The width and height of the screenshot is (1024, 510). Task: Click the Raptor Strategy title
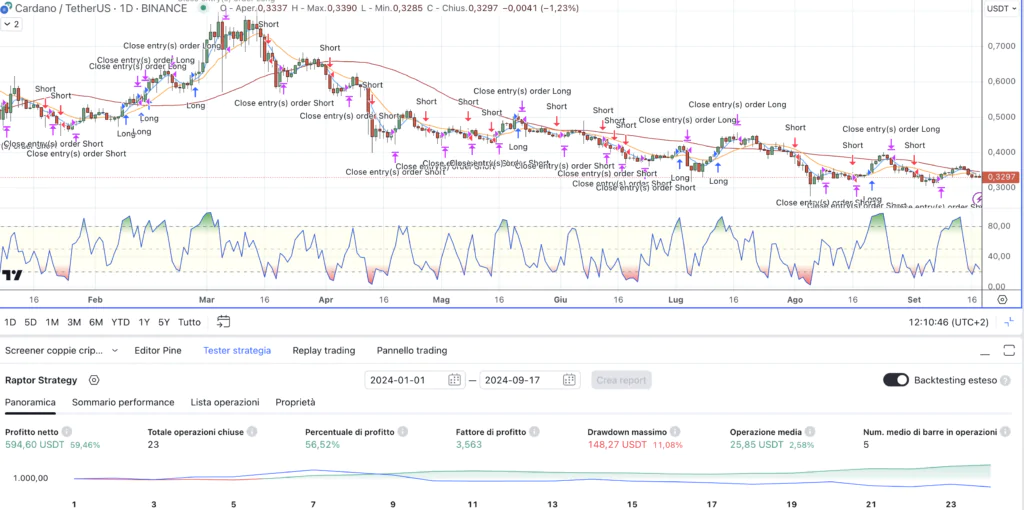point(41,380)
